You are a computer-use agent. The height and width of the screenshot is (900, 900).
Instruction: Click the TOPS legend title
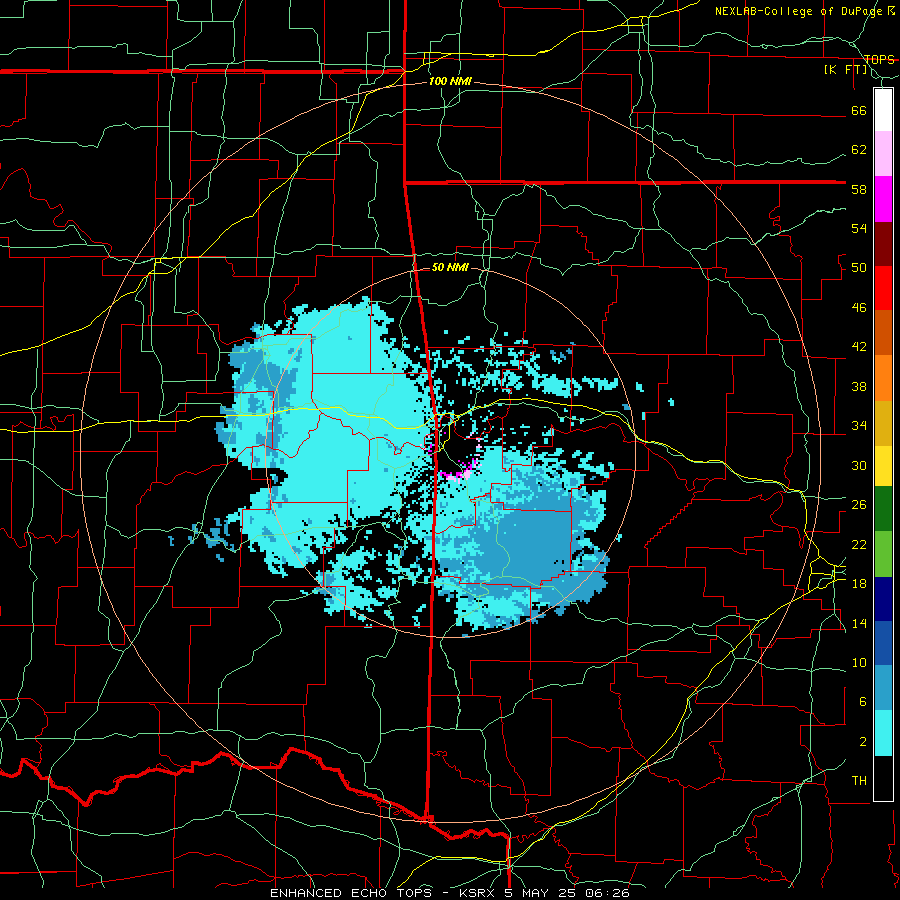click(879, 59)
